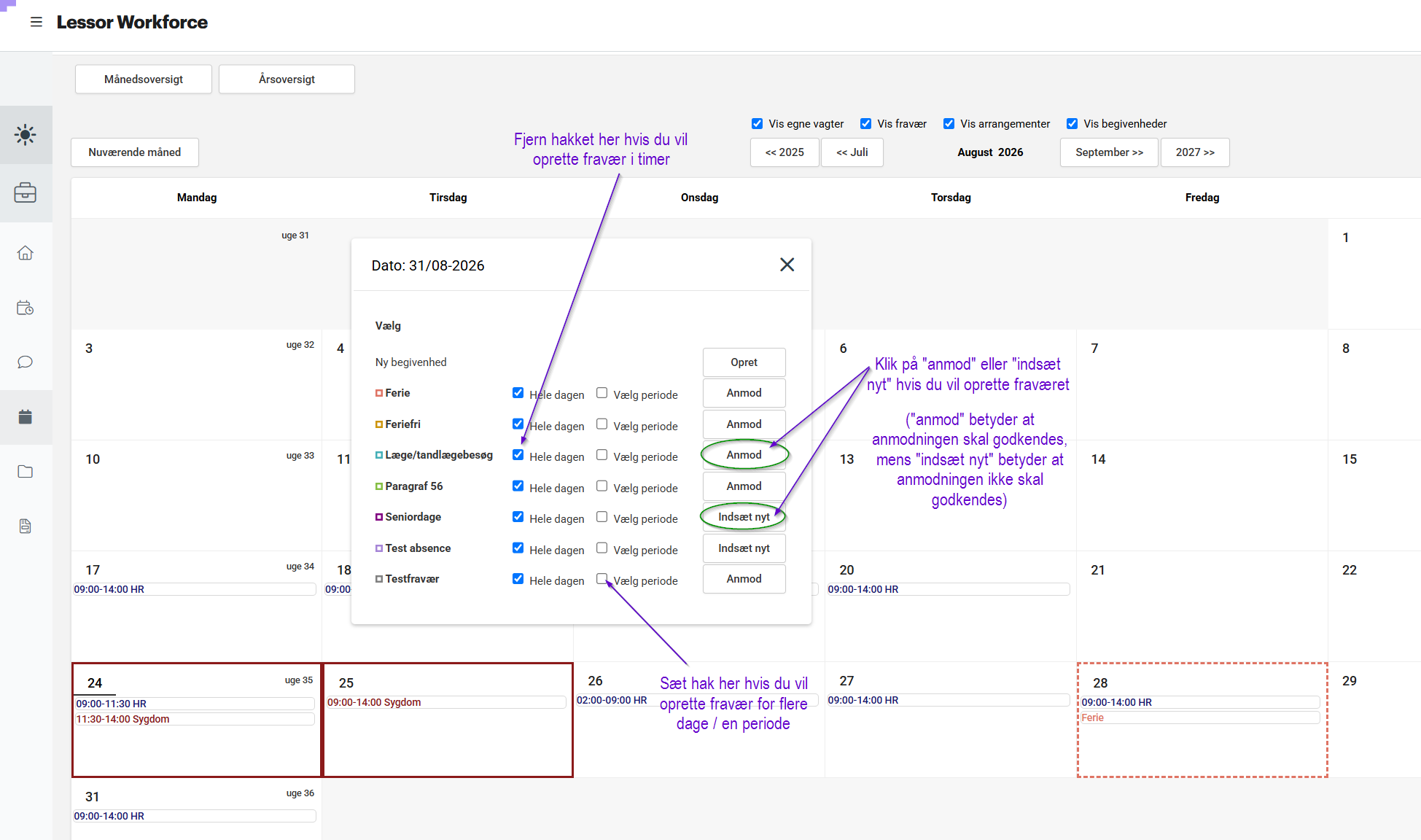Open the 09:00-14:00 HR shift on day 31
The image size is (1421, 840).
coord(195,816)
